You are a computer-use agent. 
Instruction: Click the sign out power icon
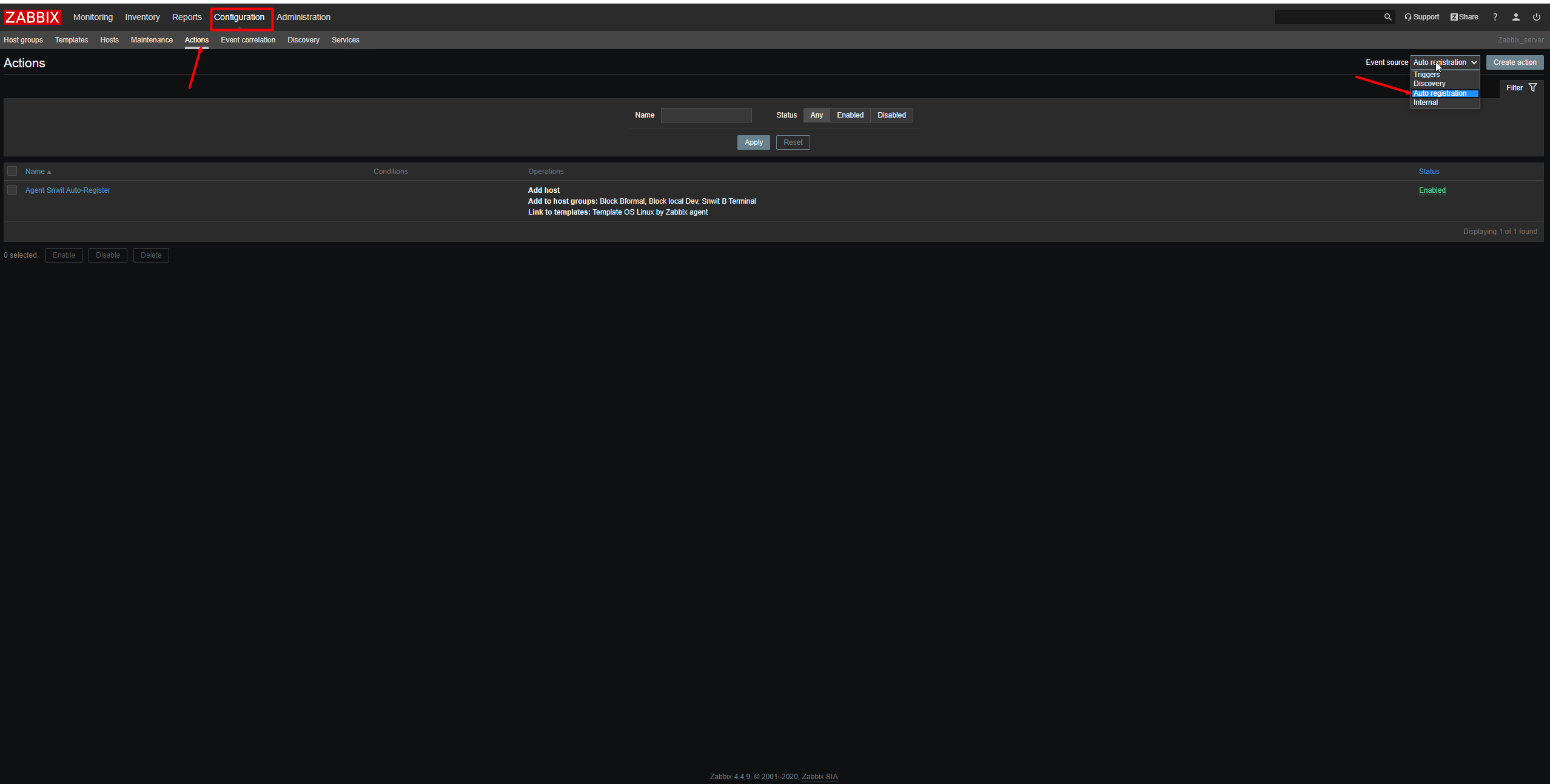click(x=1536, y=17)
